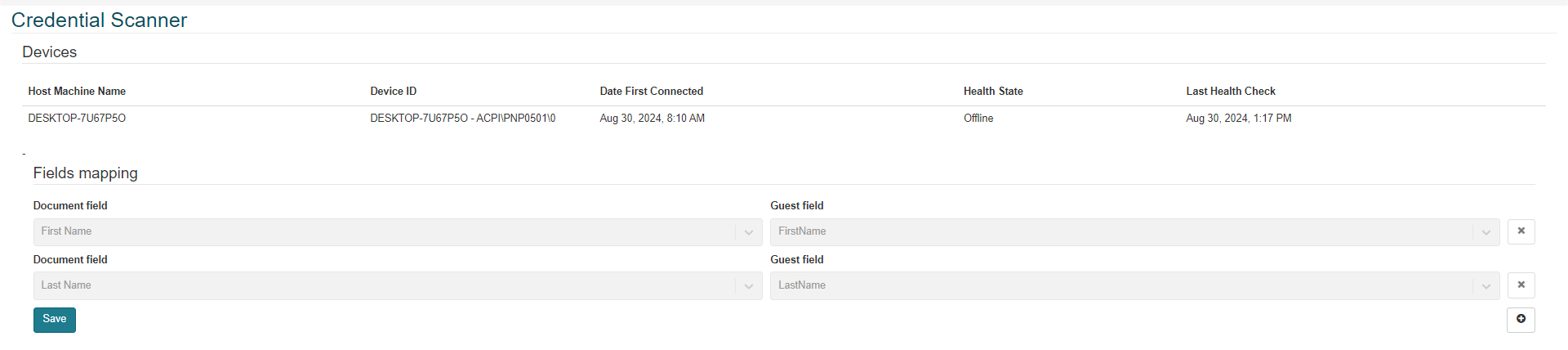
Task: Click the Fields mapping section heading
Action: pos(85,173)
